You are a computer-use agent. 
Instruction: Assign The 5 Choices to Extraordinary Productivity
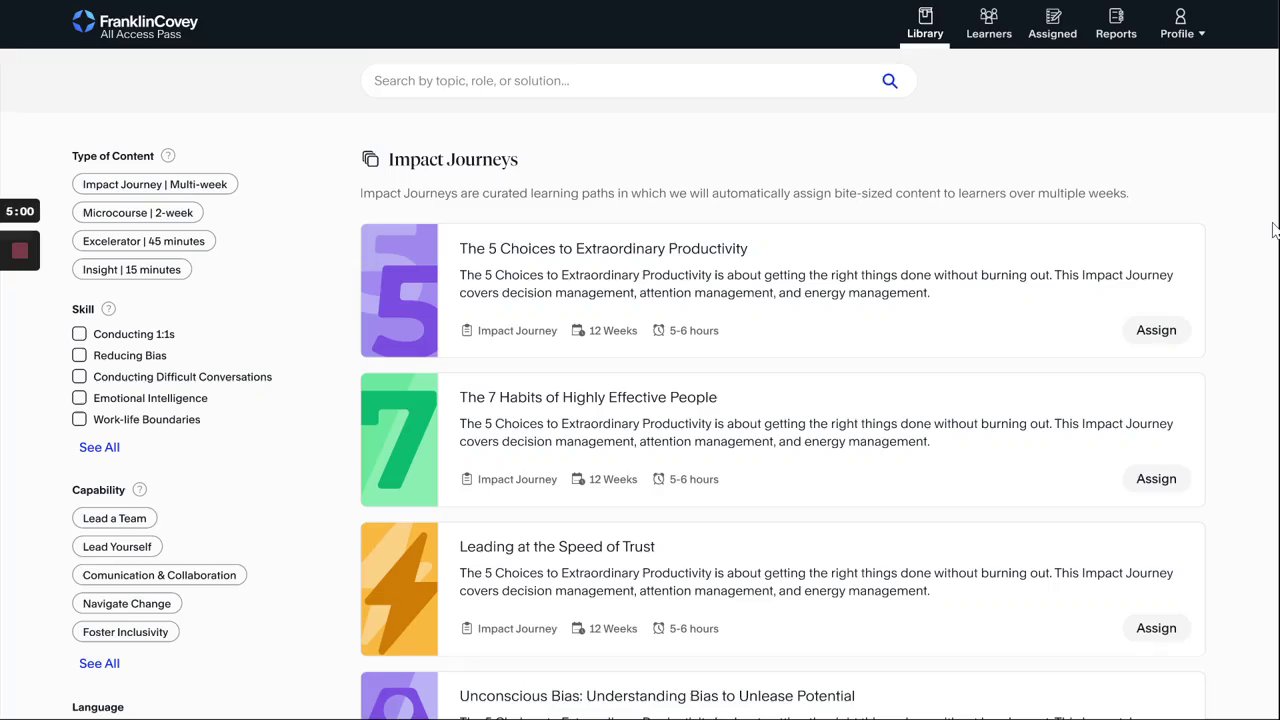pyautogui.click(x=1156, y=330)
